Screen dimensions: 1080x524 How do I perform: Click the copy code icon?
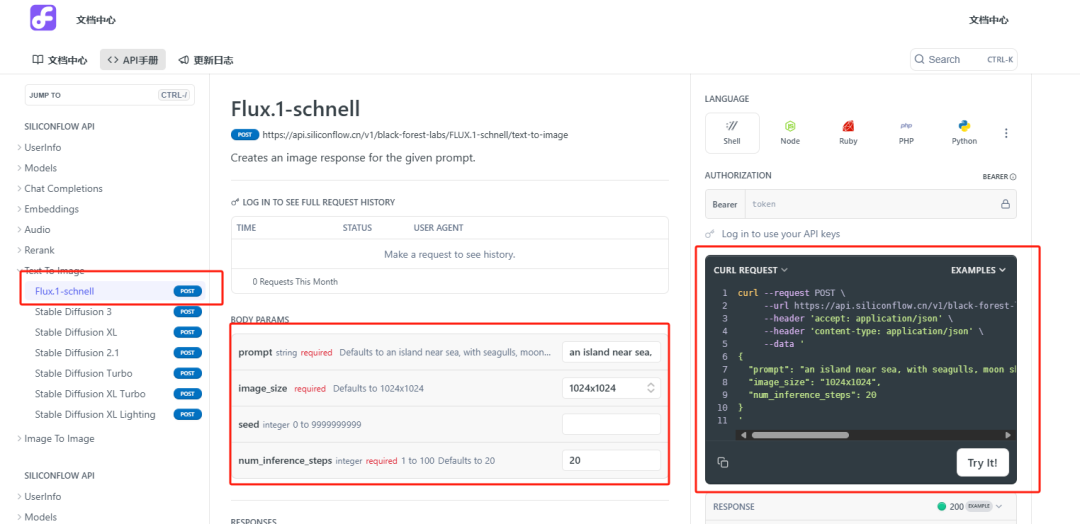(x=723, y=462)
